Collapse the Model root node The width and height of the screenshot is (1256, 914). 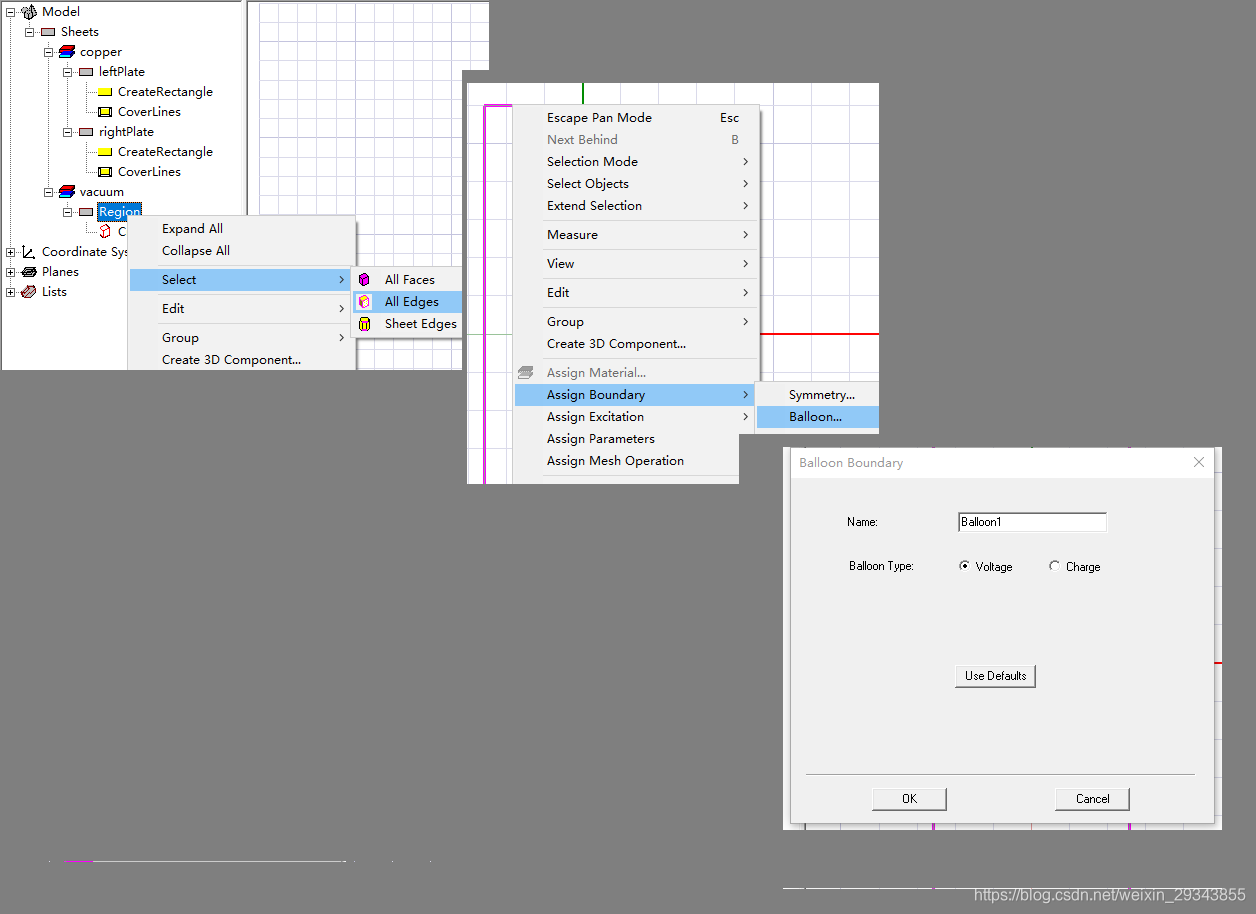point(11,12)
